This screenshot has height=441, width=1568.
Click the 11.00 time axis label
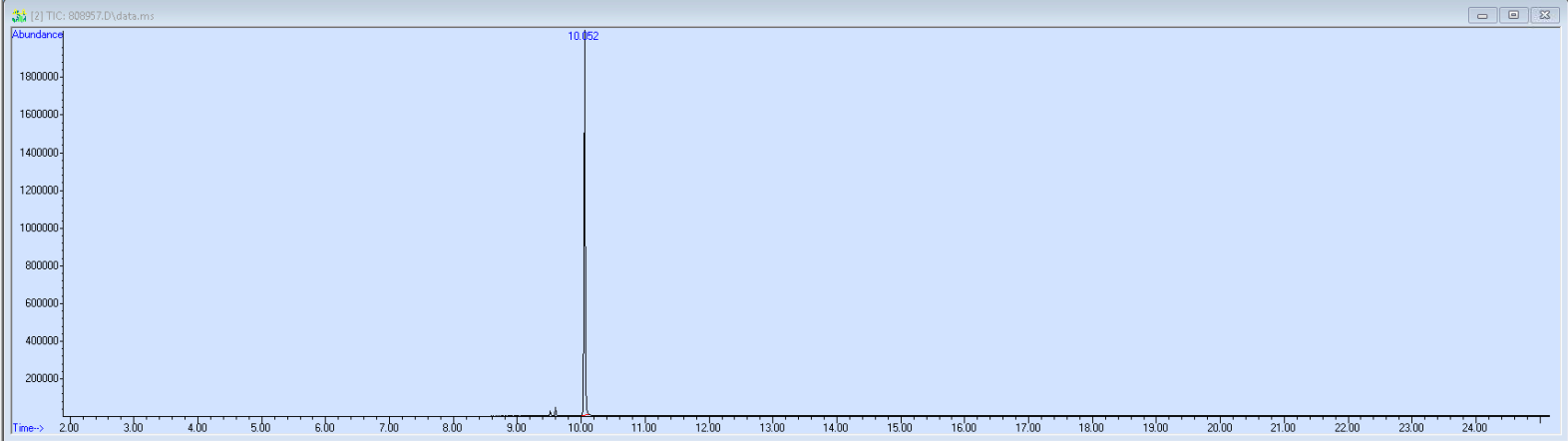click(643, 428)
